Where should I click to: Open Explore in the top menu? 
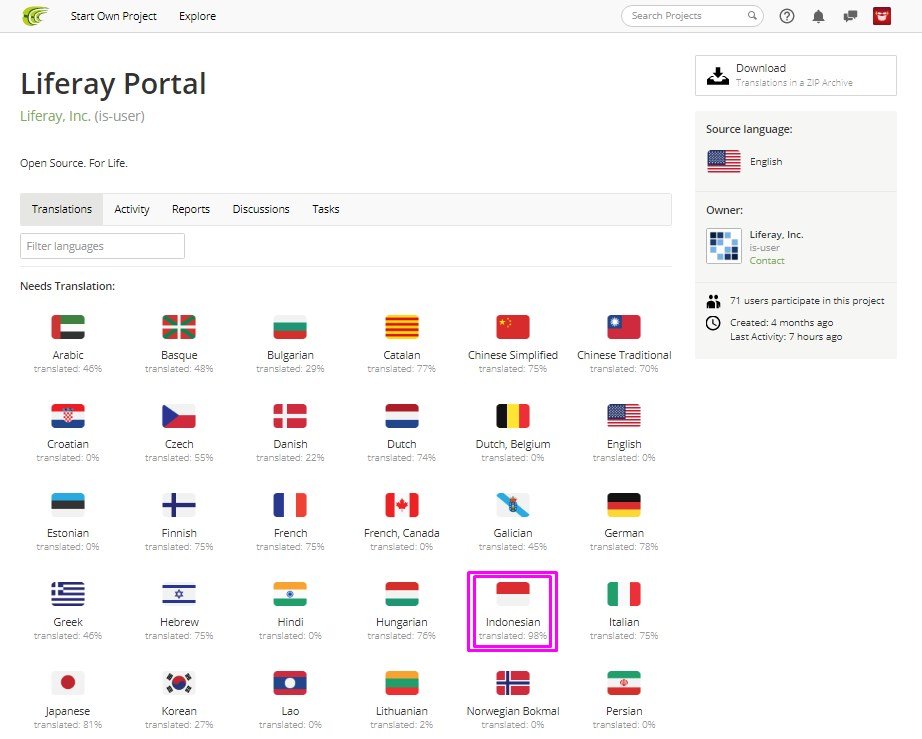[x=198, y=16]
